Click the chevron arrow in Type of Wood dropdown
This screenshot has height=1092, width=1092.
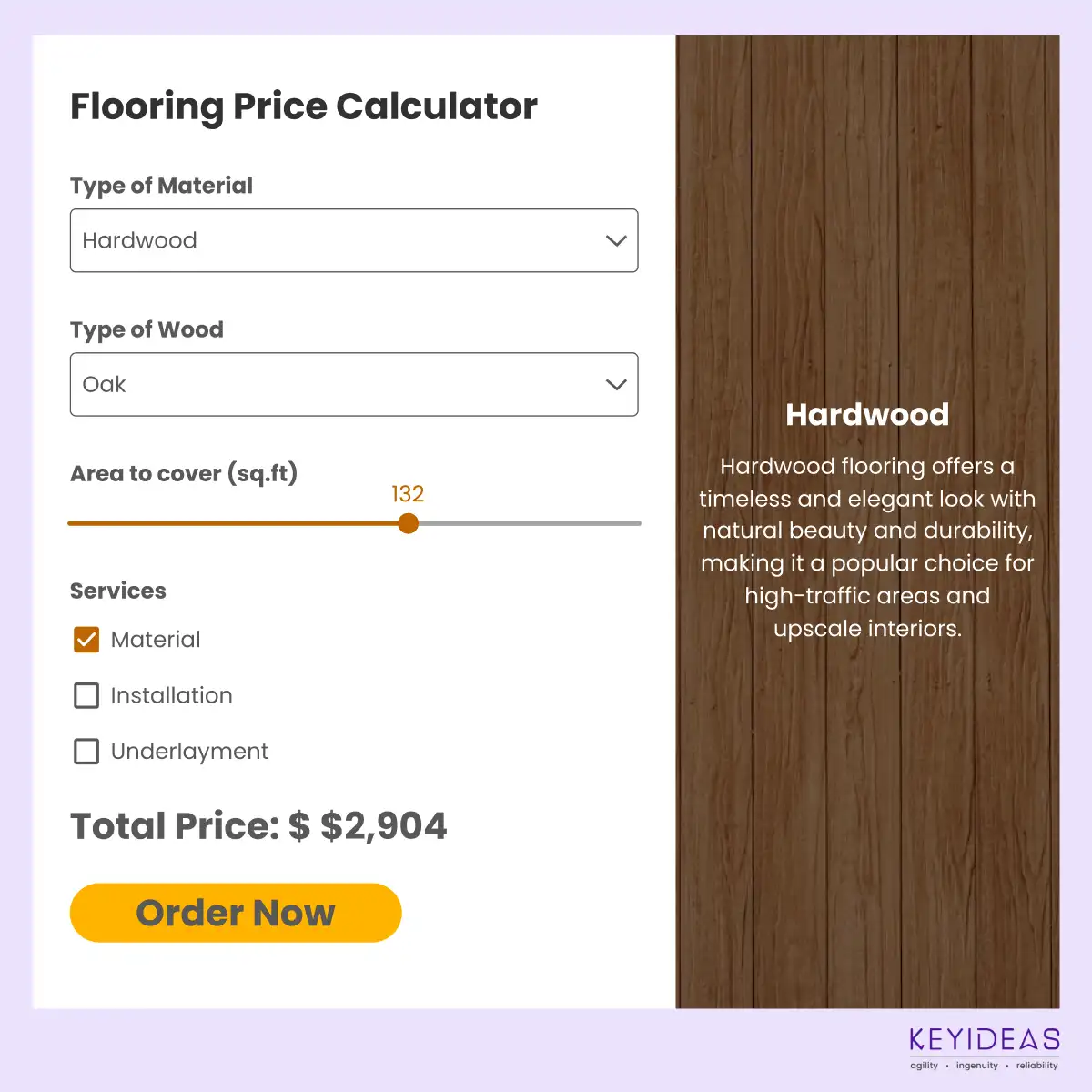616,385
